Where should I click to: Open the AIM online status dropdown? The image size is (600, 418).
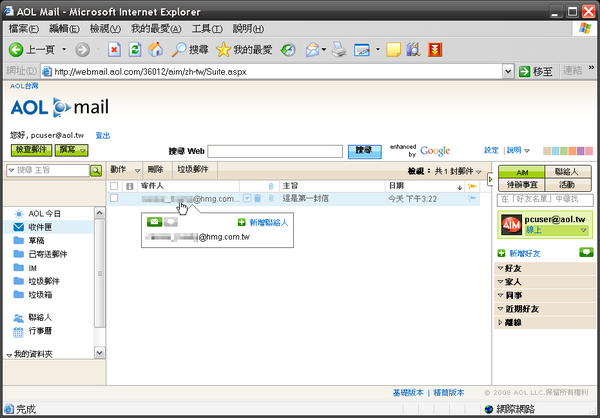584,230
